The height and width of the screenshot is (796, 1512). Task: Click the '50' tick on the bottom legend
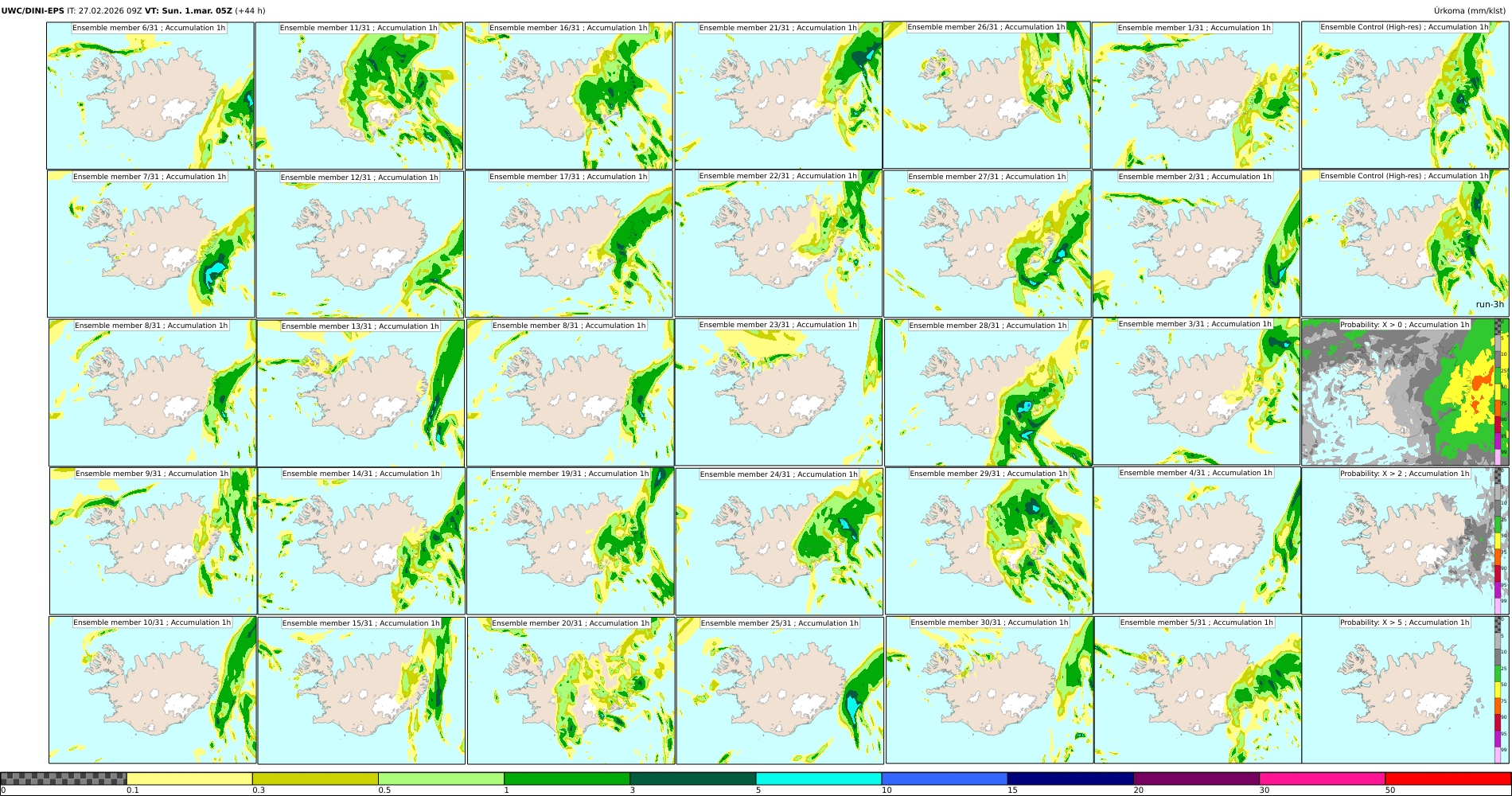[1389, 790]
